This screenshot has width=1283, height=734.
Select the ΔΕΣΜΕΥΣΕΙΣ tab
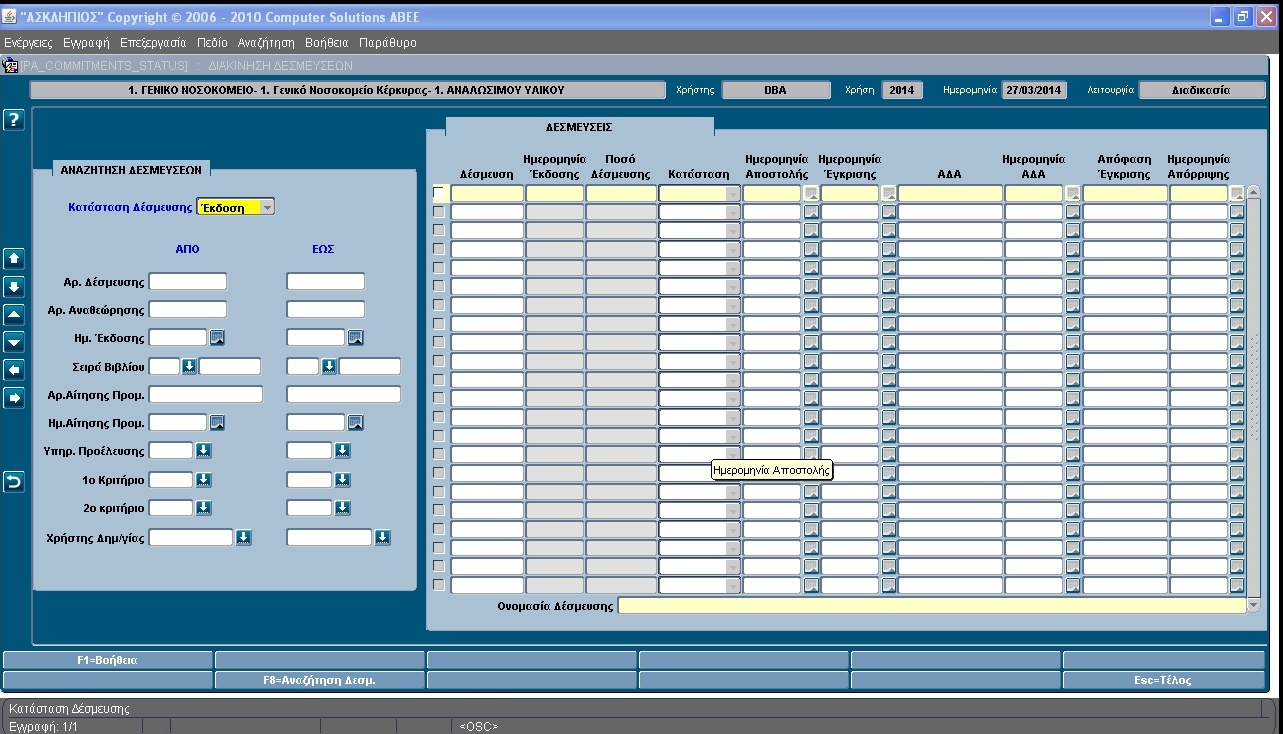tap(579, 127)
